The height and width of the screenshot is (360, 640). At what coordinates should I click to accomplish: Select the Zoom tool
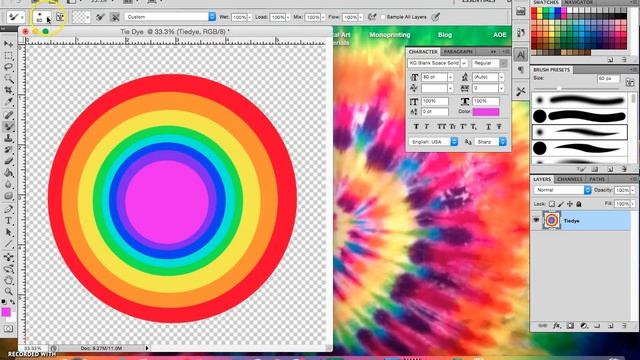click(x=8, y=291)
